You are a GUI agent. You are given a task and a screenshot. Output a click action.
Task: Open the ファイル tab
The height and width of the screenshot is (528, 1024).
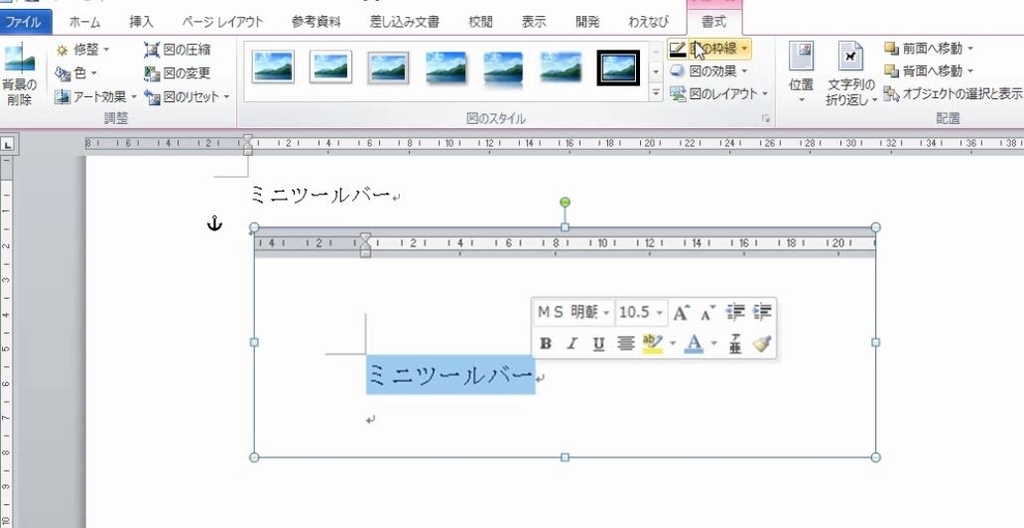point(25,22)
